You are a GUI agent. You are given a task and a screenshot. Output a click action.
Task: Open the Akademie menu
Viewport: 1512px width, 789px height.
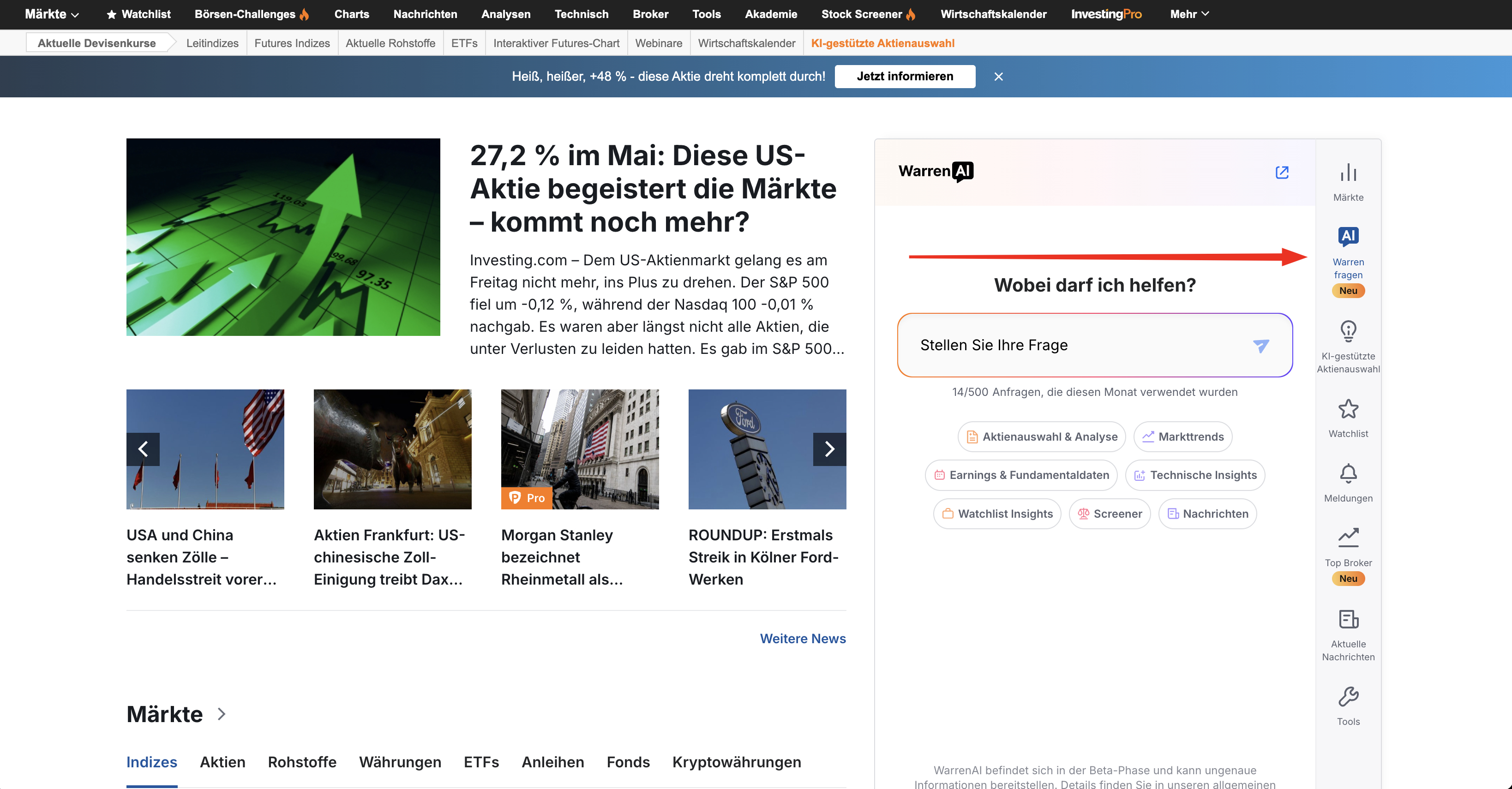771,14
